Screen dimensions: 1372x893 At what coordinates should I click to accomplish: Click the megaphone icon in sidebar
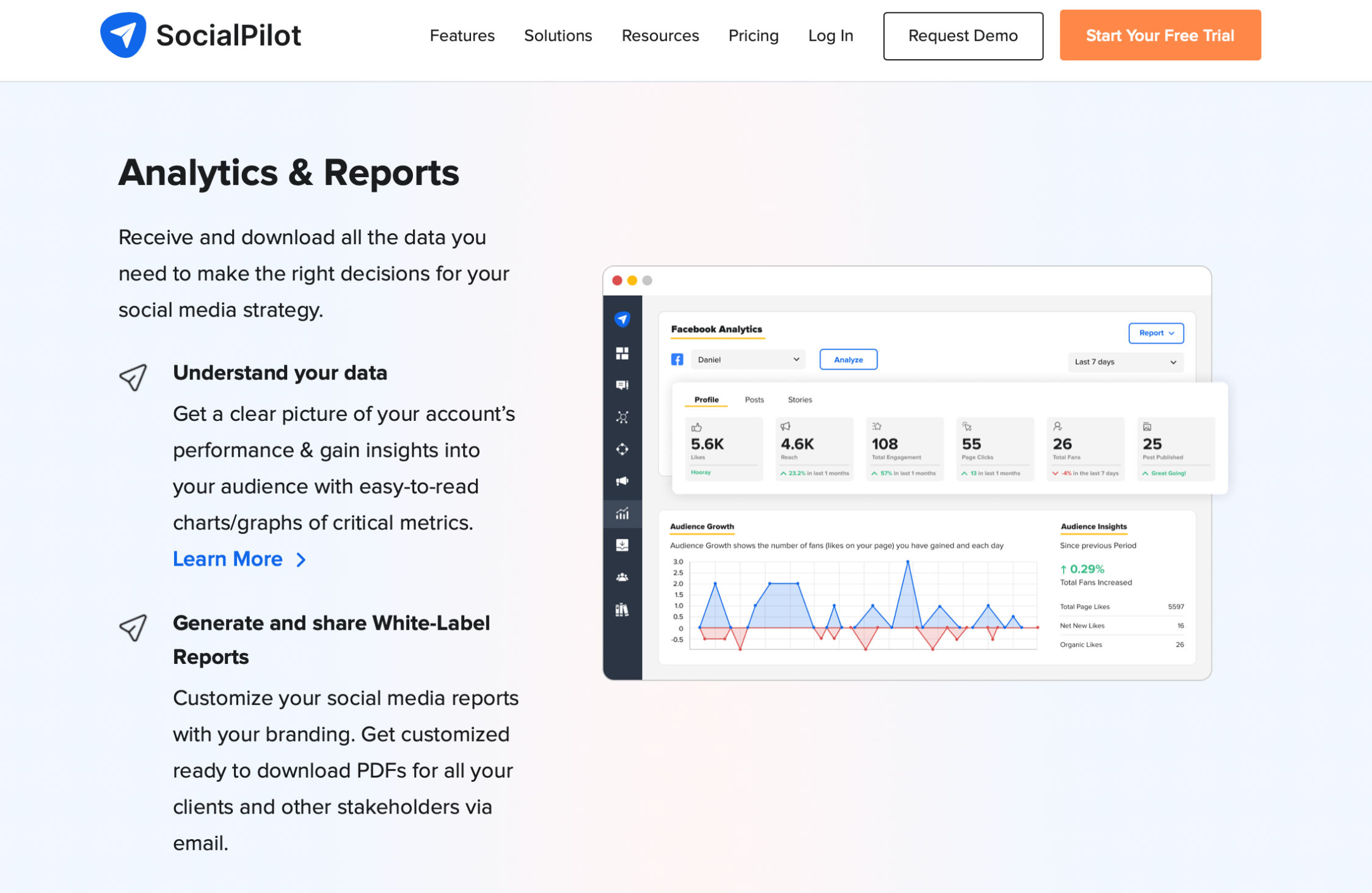(x=622, y=481)
